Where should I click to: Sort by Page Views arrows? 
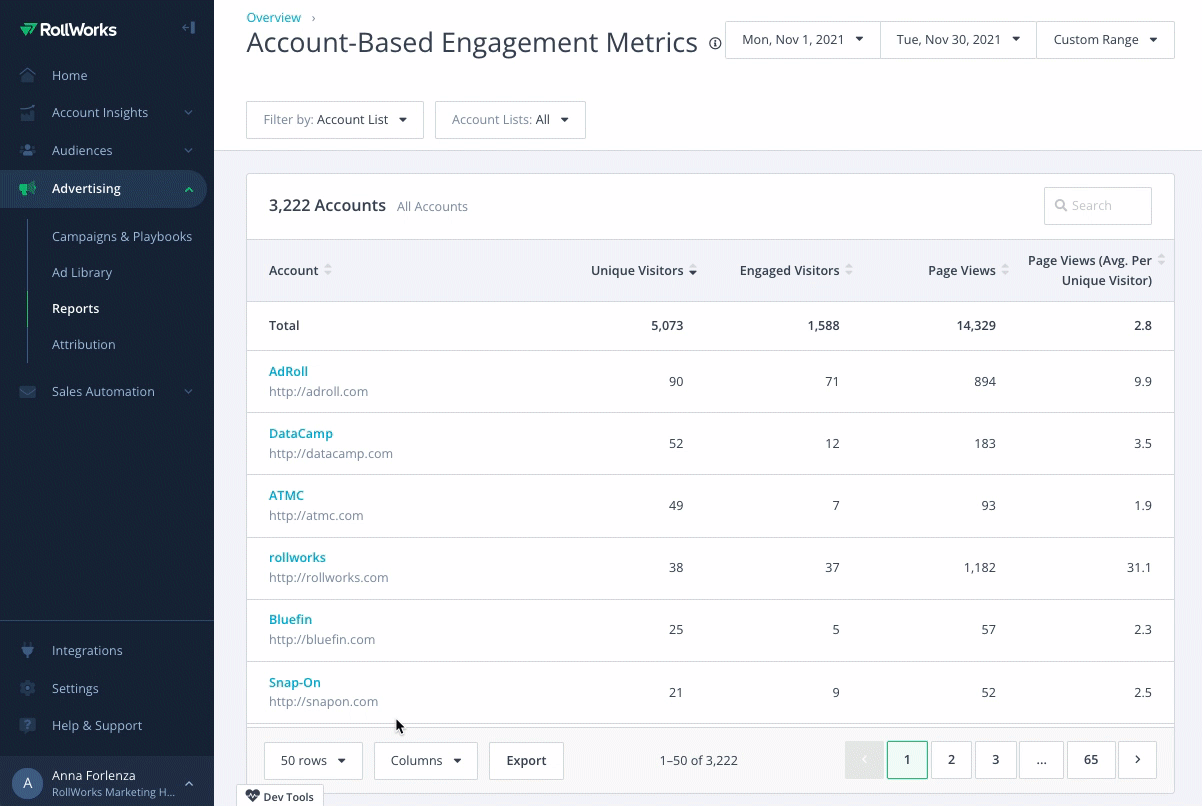tap(1005, 270)
